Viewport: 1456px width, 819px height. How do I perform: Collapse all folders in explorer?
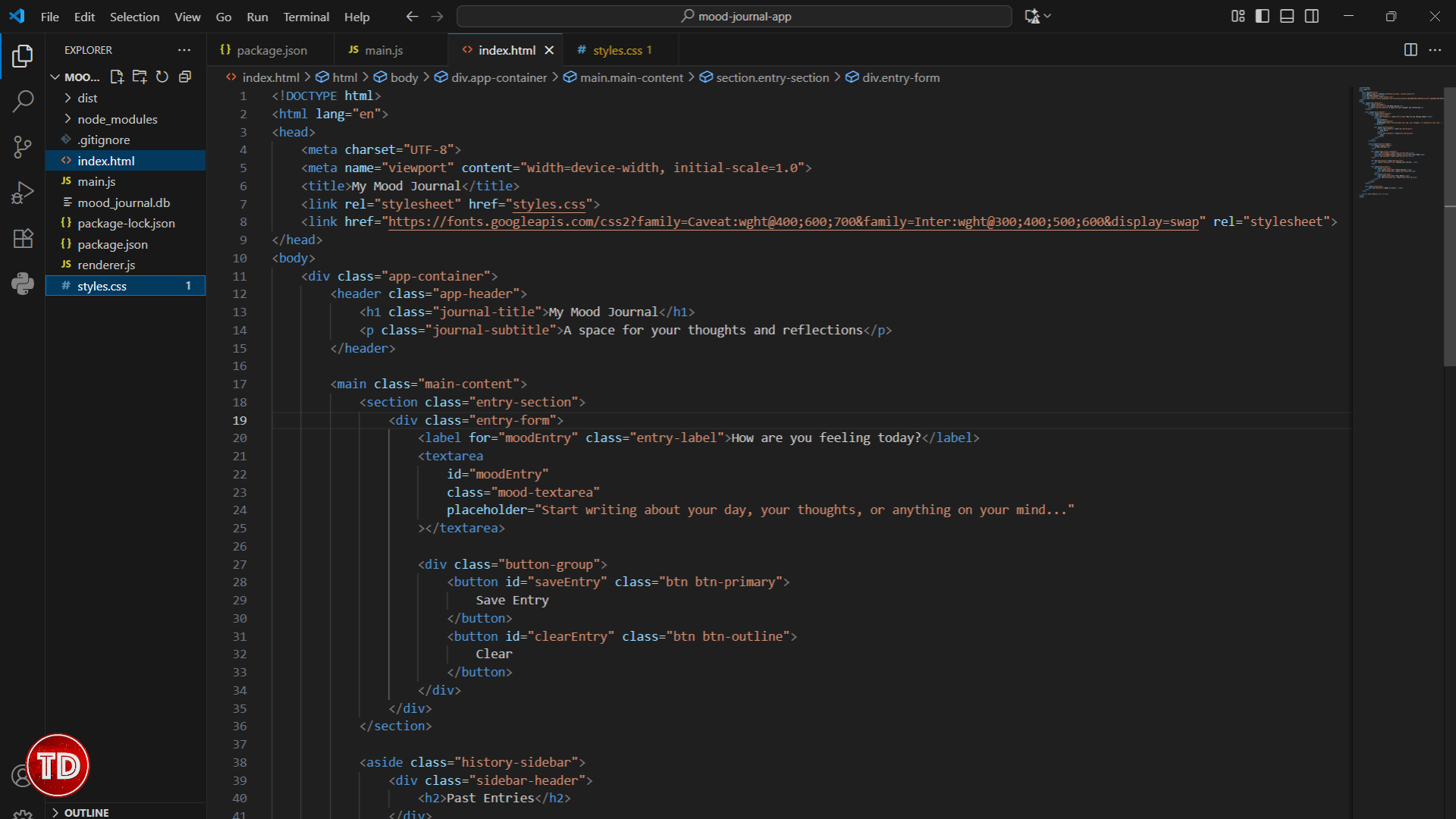pos(185,77)
